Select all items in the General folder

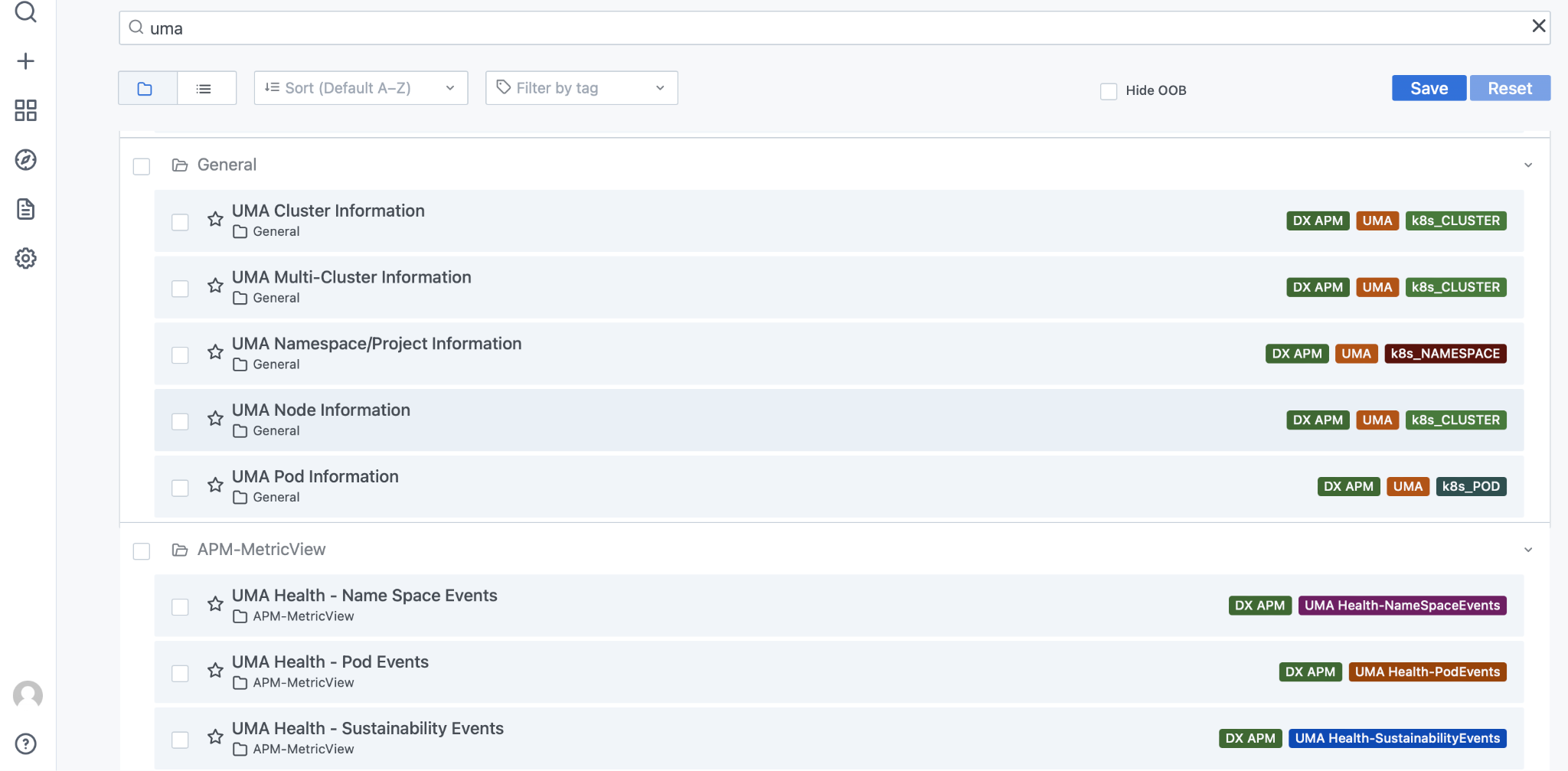point(141,166)
